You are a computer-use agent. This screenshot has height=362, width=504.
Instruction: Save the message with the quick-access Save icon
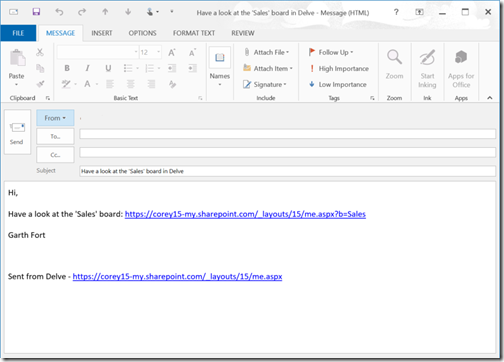coord(36,12)
